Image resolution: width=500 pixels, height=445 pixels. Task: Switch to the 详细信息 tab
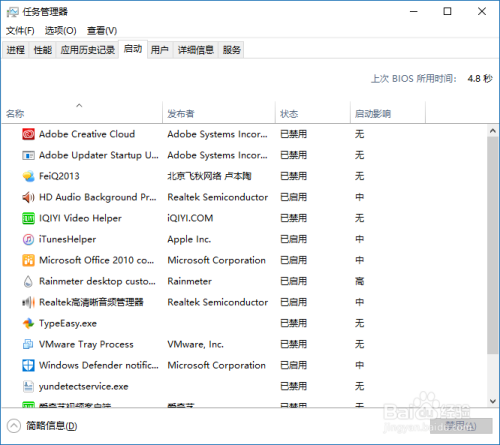point(196,50)
